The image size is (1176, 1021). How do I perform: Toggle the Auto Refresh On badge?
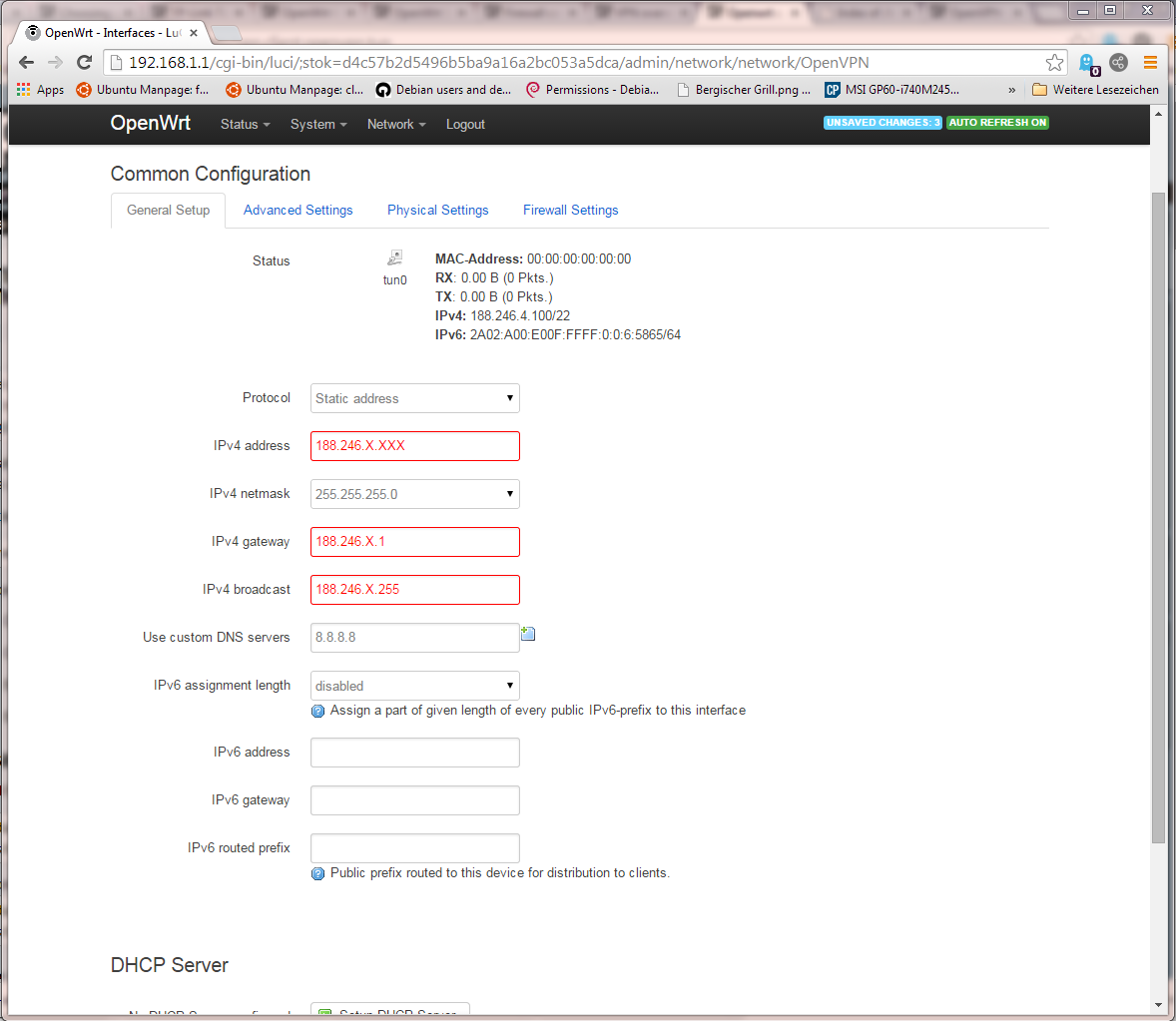[x=997, y=123]
